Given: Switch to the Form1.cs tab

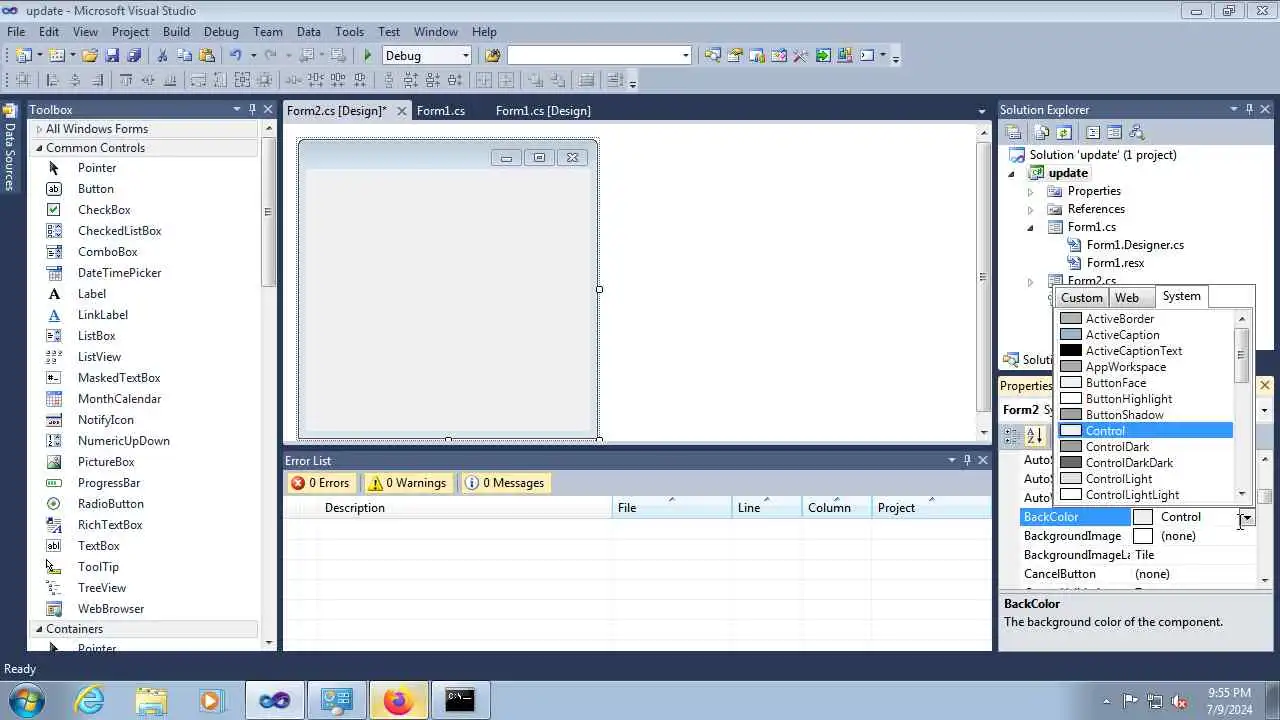Looking at the screenshot, I should [x=441, y=110].
